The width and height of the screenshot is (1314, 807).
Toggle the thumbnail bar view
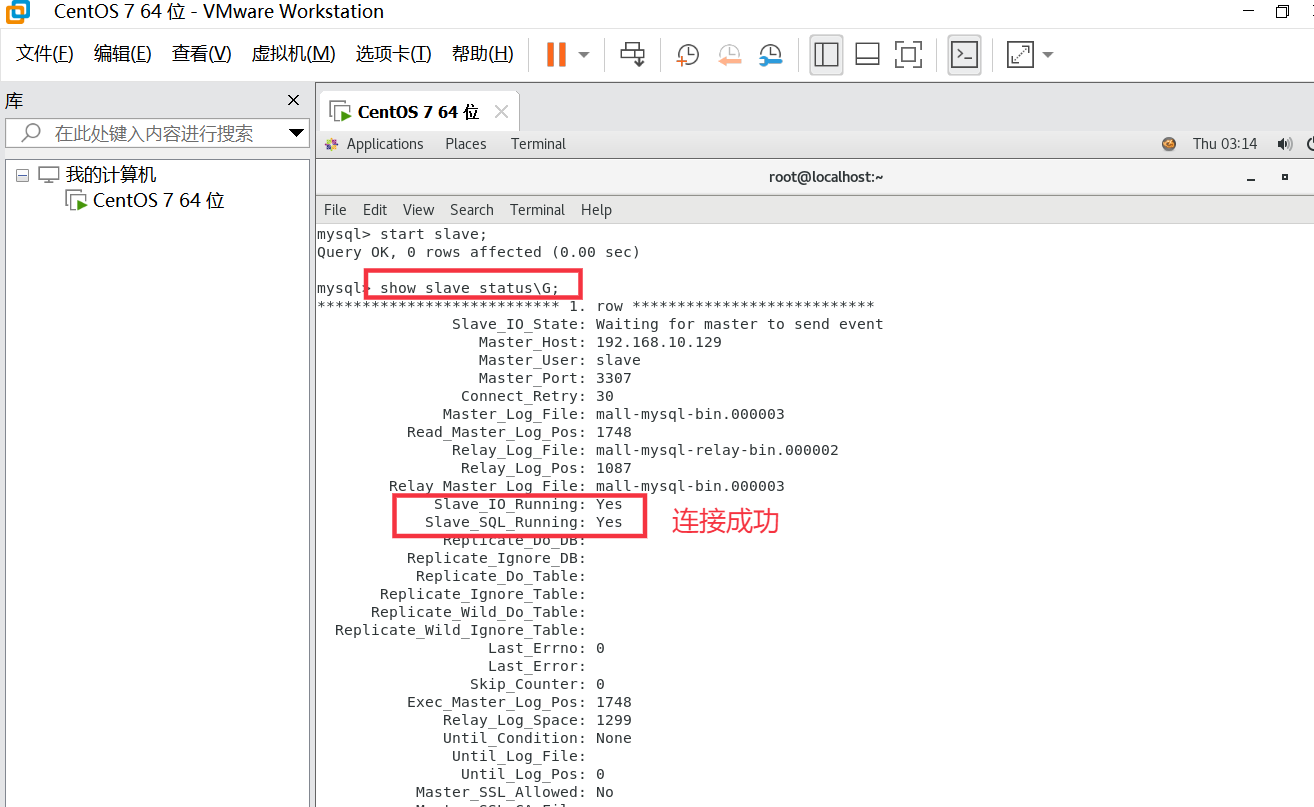pyautogui.click(x=866, y=55)
